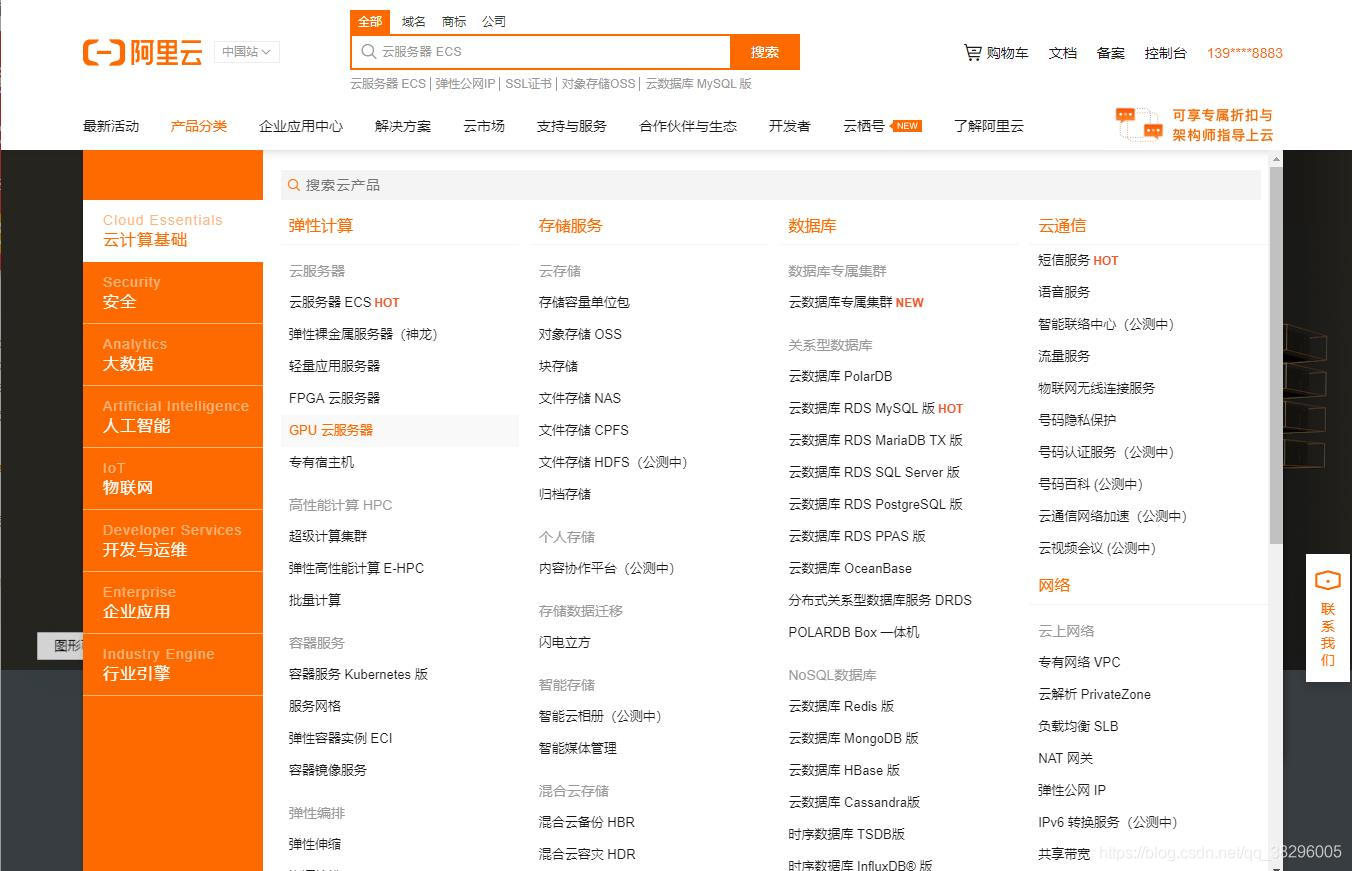Image resolution: width=1352 pixels, height=871 pixels.
Task: Click the account number 139****8883
Action: (1245, 53)
